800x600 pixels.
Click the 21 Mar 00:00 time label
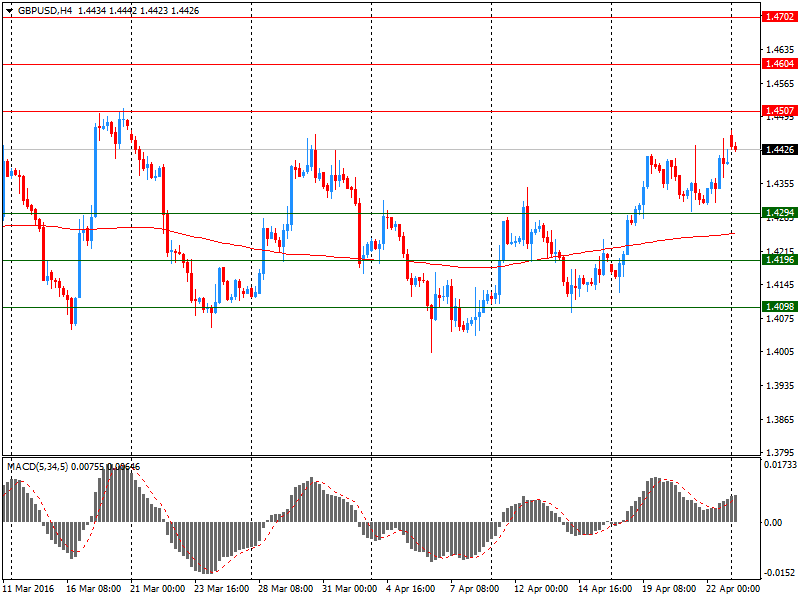pyautogui.click(x=157, y=589)
